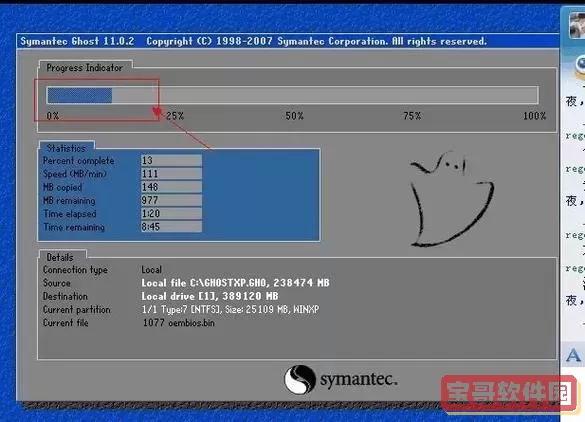Click the Local drive [1] destination text
The width and height of the screenshot is (585, 422).
[210, 296]
